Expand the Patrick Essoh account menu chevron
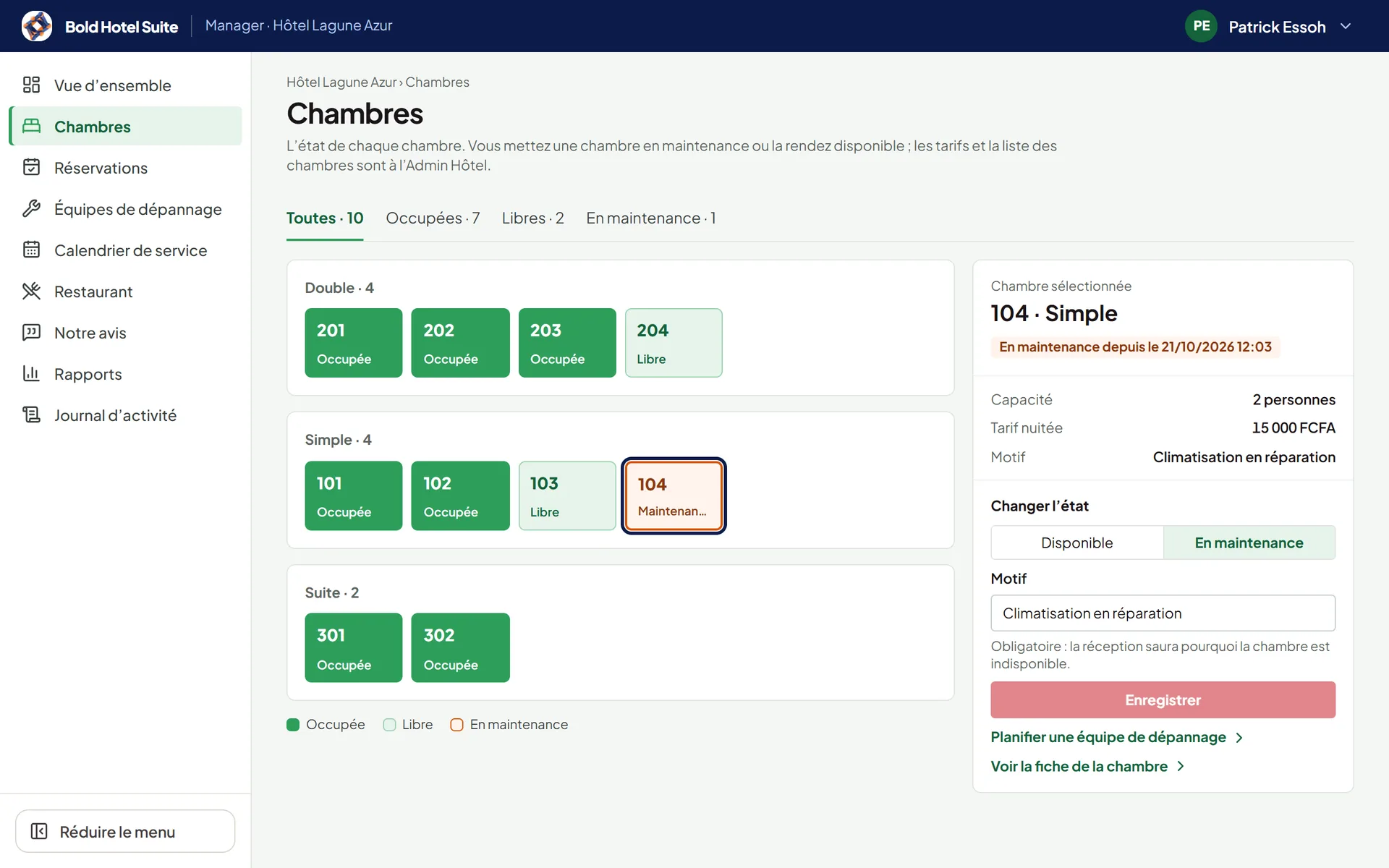The image size is (1389, 868). [1346, 26]
